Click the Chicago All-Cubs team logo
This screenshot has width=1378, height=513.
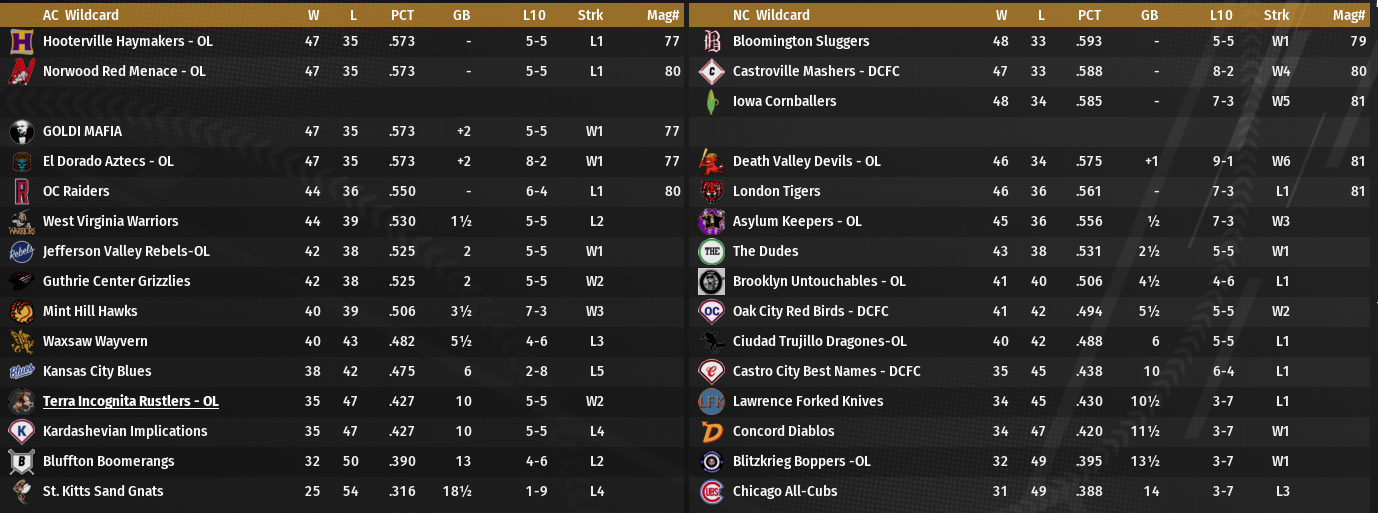[x=711, y=491]
